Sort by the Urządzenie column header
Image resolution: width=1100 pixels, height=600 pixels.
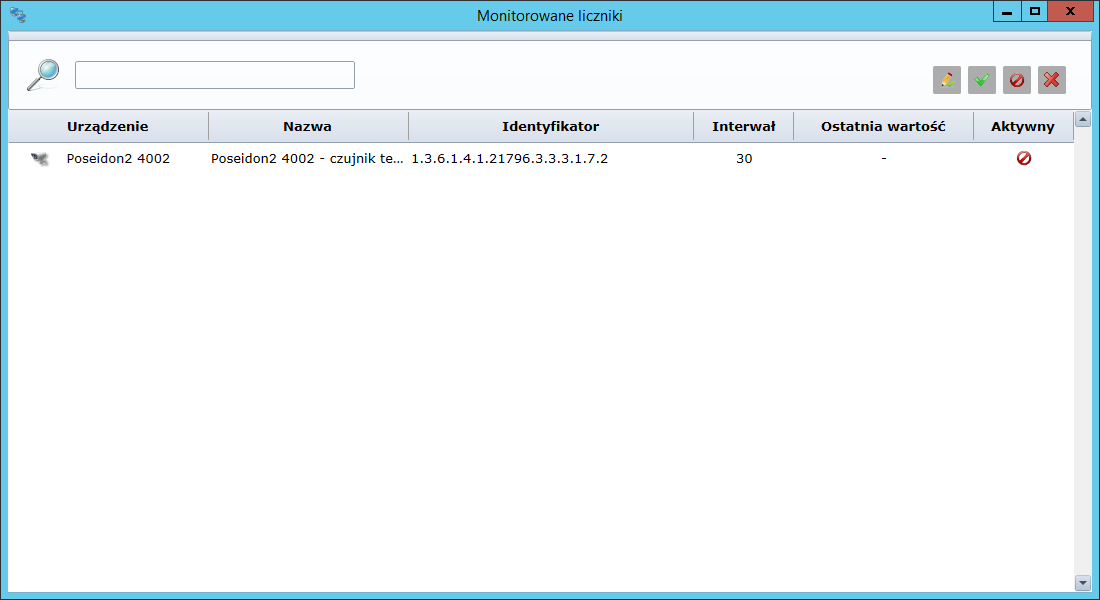coord(108,127)
